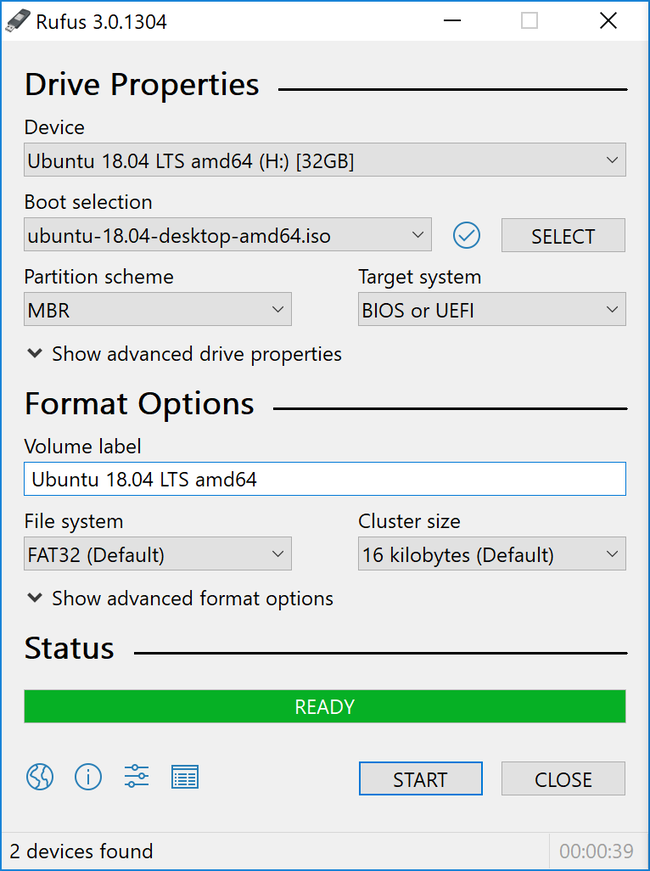Open the File system dropdown
Viewport: 650px width, 871px height.
157,554
